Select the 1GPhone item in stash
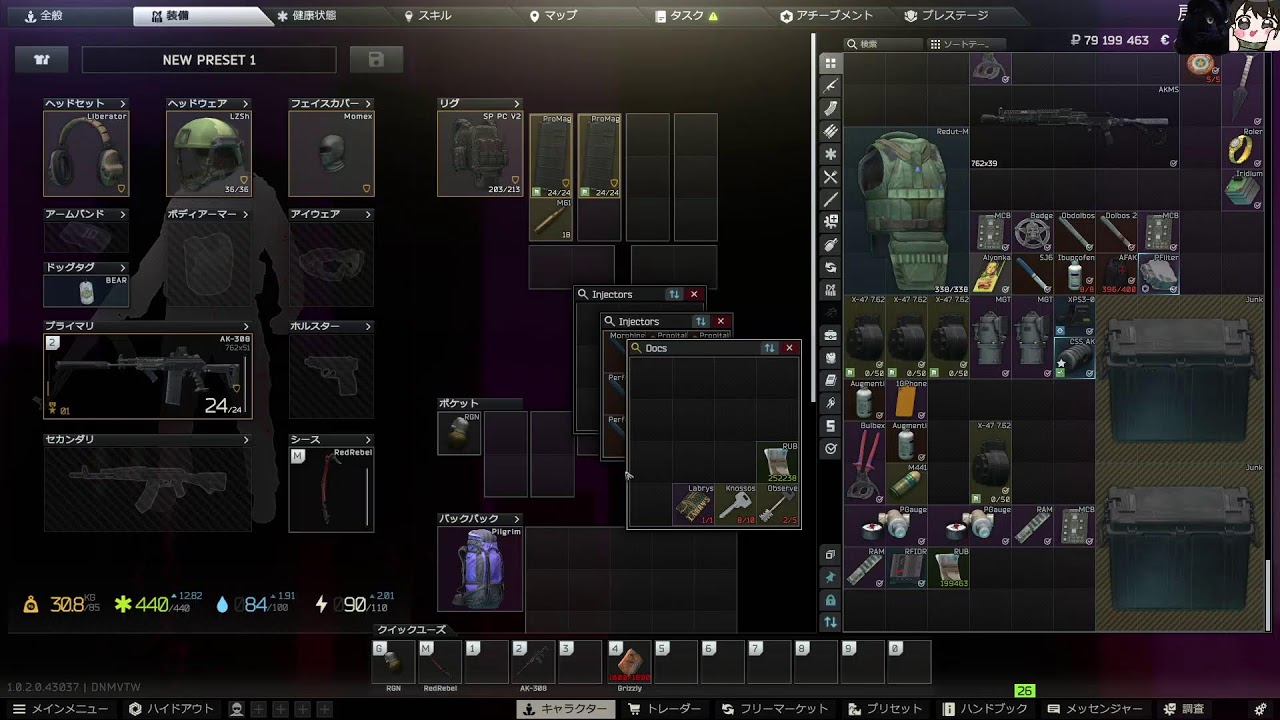The width and height of the screenshot is (1280, 720). coord(908,400)
